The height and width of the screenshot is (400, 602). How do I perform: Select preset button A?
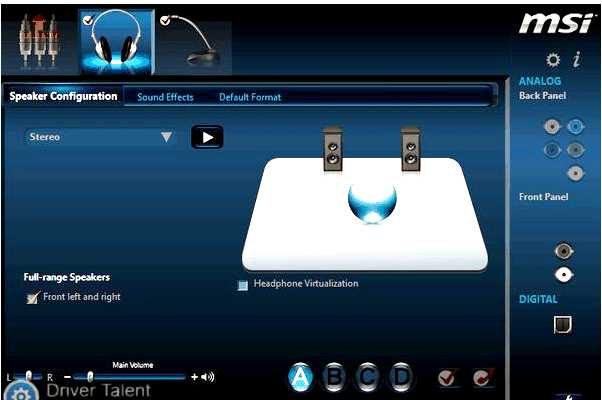301,377
